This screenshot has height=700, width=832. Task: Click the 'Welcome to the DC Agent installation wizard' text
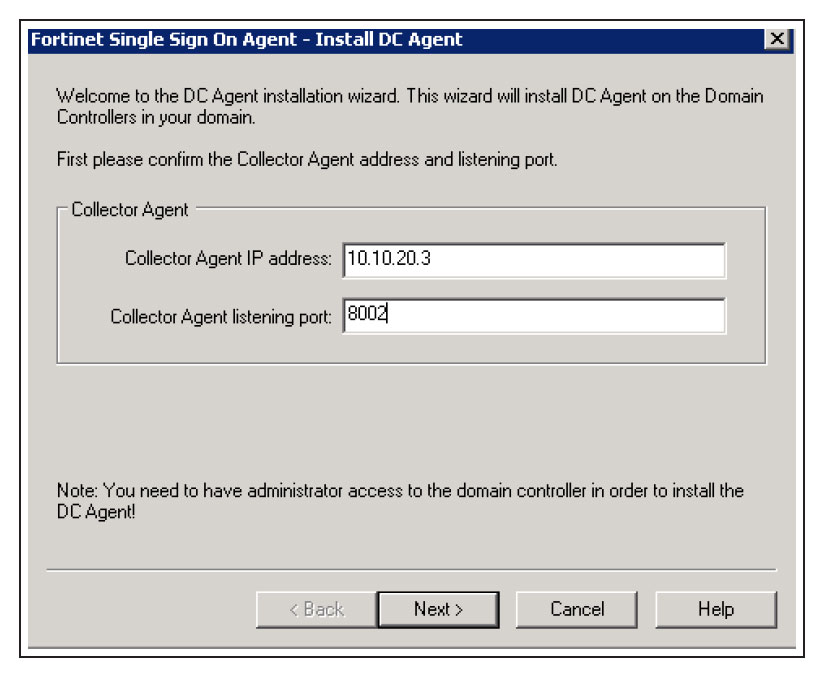[410, 106]
